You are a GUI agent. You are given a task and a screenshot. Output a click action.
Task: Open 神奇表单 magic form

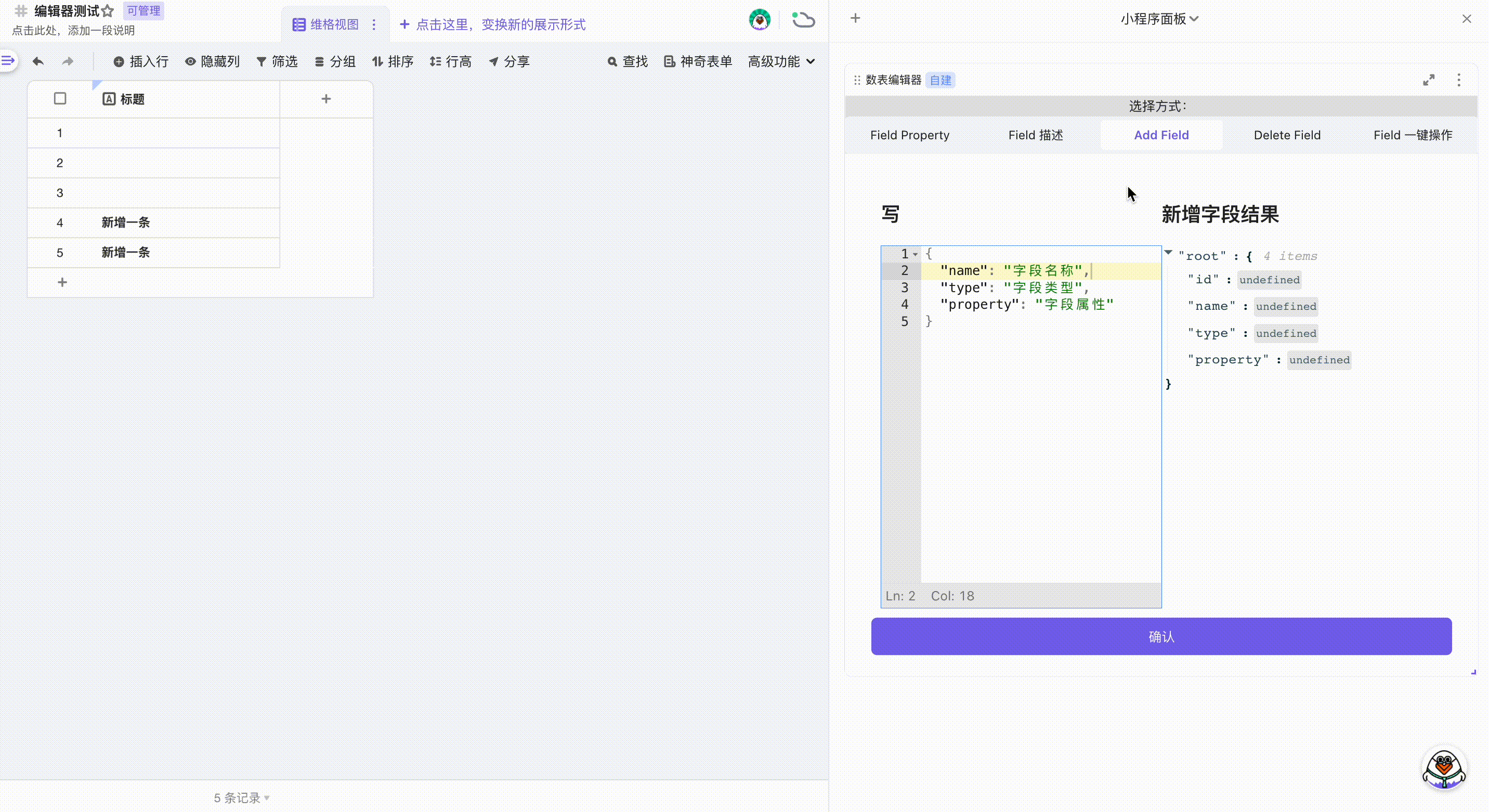(x=698, y=61)
